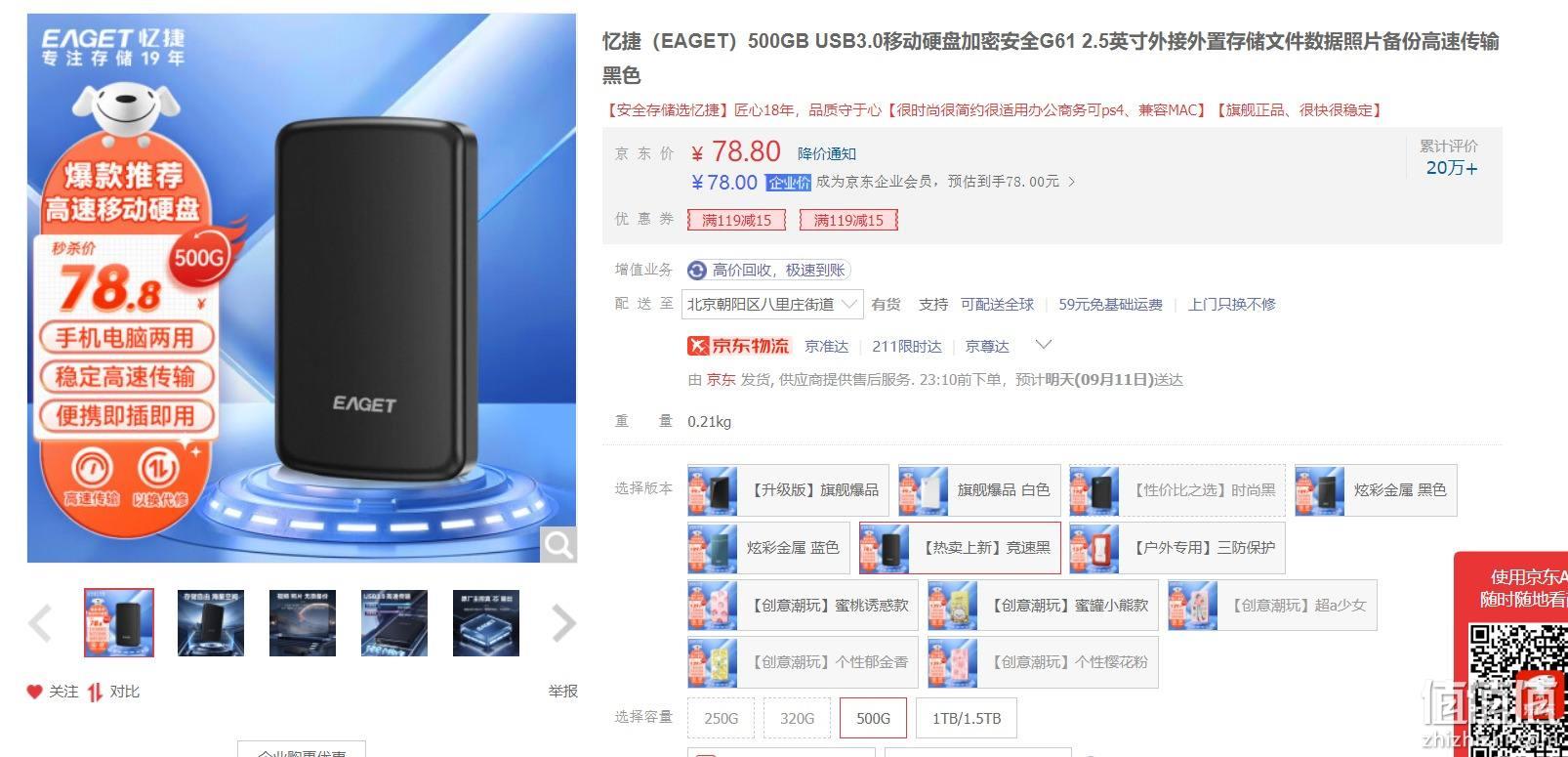Open the 北京朝阳区八里庄街道 delivery address dropdown

coord(772,304)
